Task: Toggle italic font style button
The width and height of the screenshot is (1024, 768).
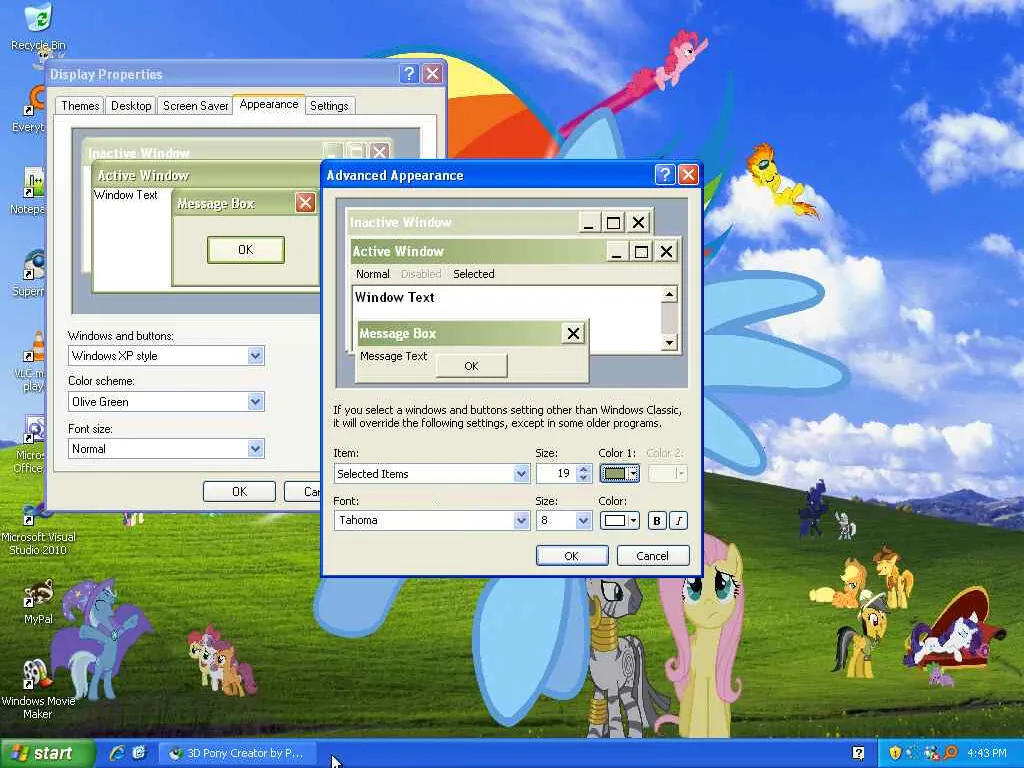Action: (679, 520)
